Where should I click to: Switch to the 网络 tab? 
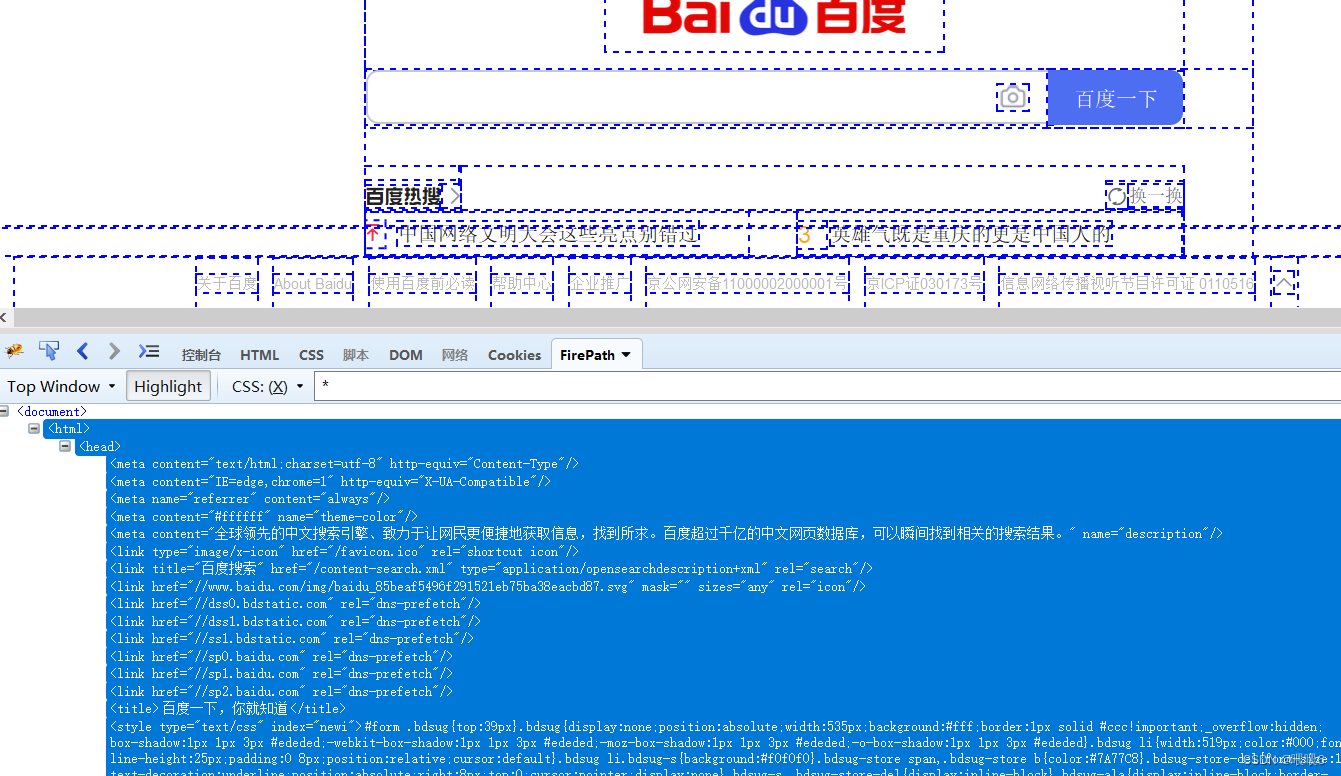point(455,355)
